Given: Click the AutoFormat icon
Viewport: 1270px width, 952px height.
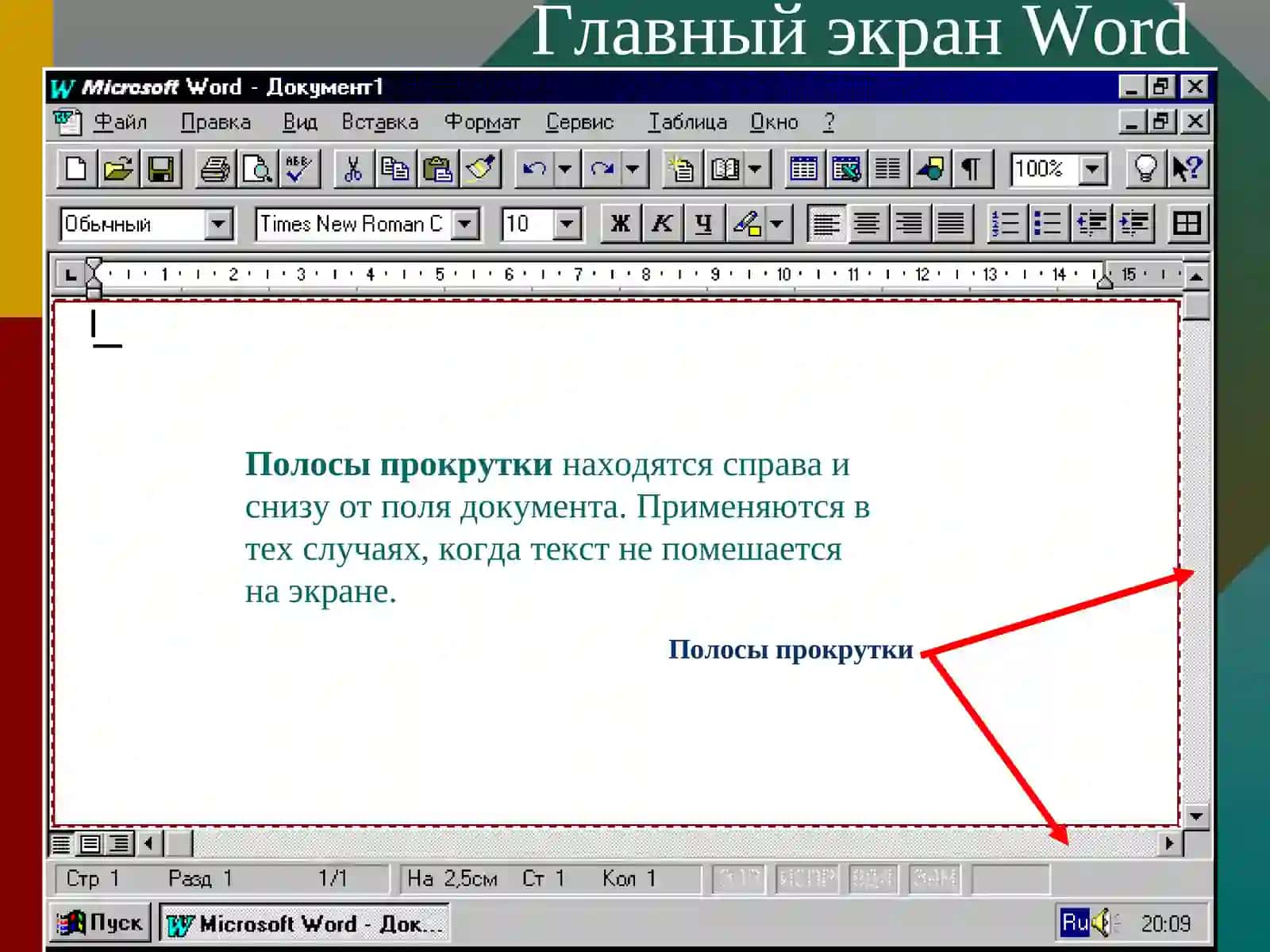Looking at the screenshot, I should pos(682,169).
